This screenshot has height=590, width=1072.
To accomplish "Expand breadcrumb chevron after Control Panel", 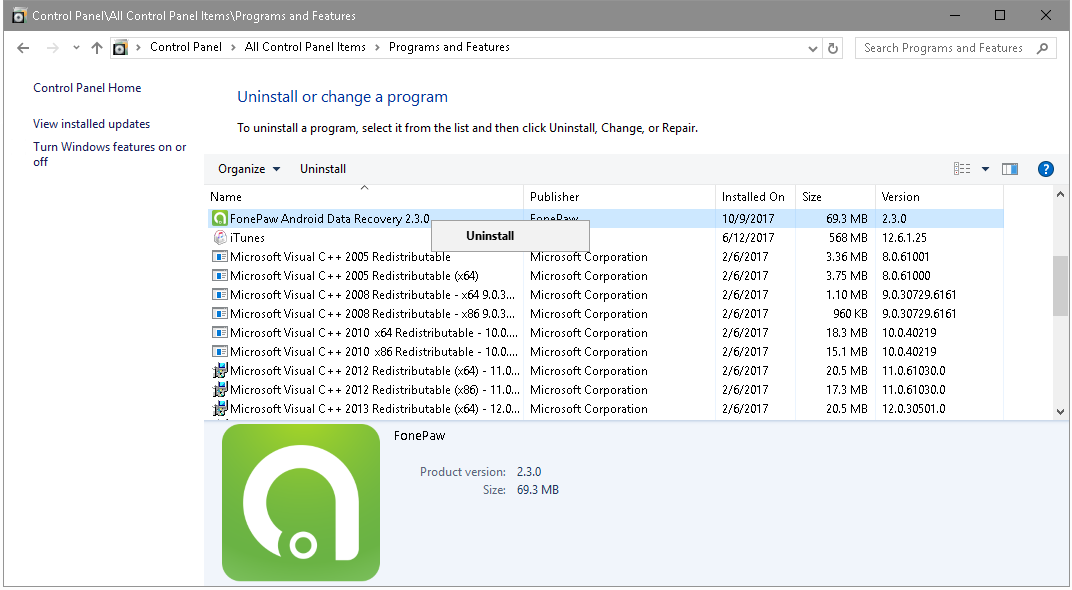I will pos(233,47).
